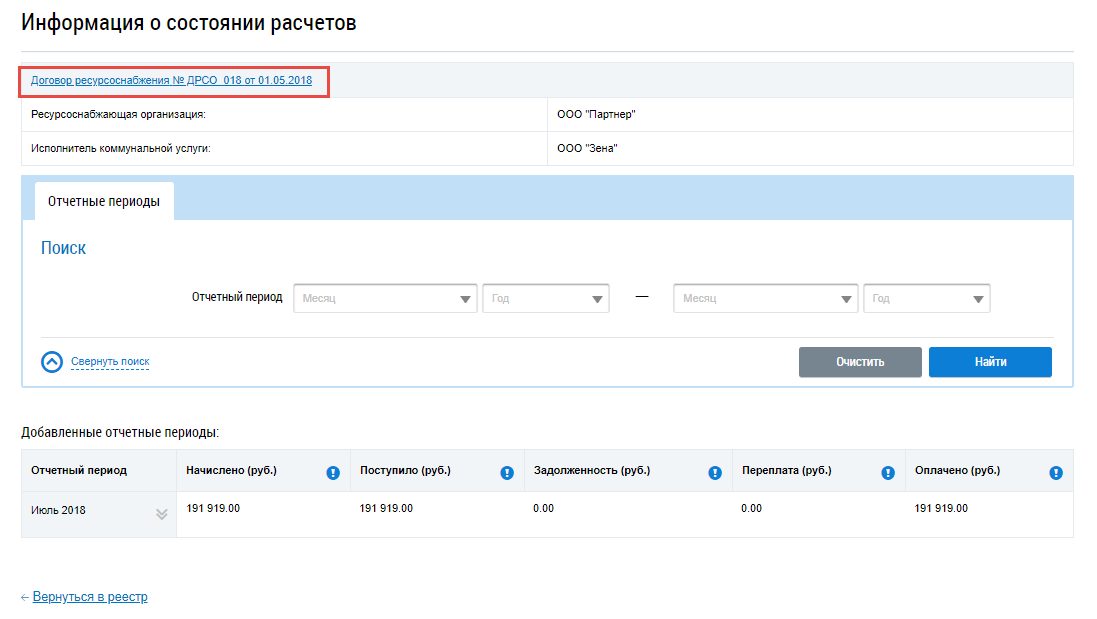Click the Оплачено value 191 919.00 cell
This screenshot has width=1097, height=619.
941,509
